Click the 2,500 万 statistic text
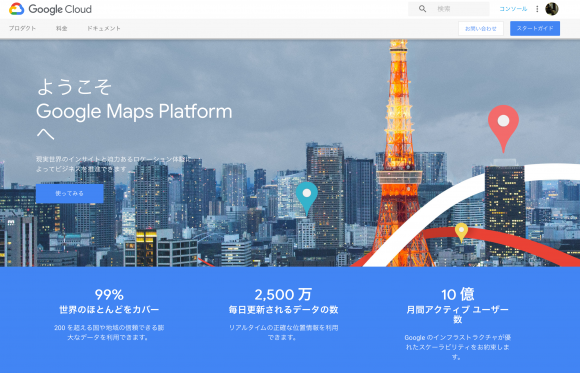The image size is (580, 373). pyautogui.click(x=283, y=295)
